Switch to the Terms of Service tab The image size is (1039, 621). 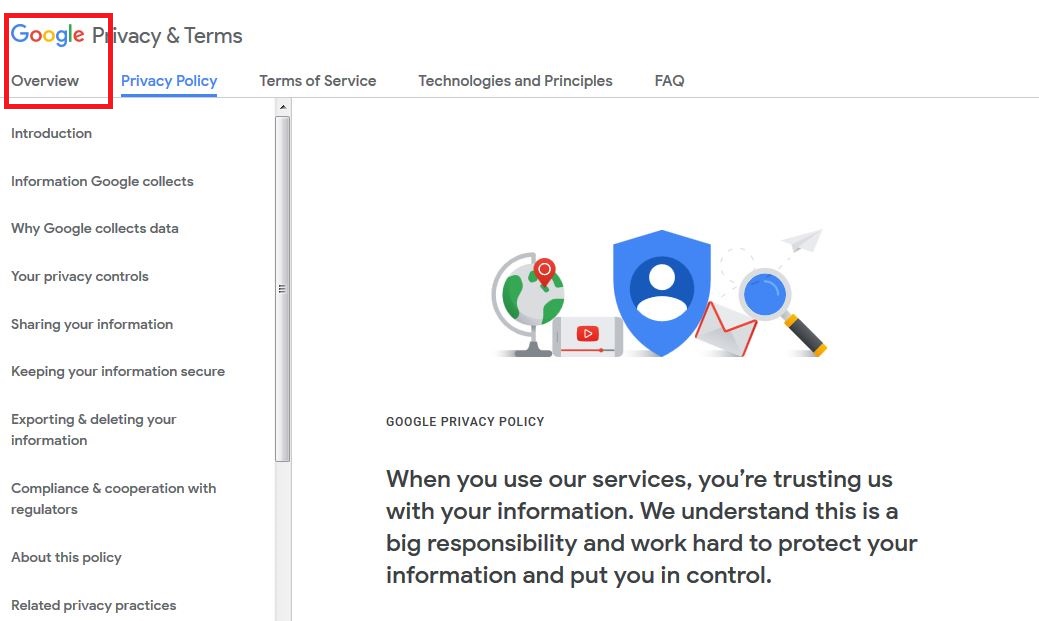click(318, 81)
